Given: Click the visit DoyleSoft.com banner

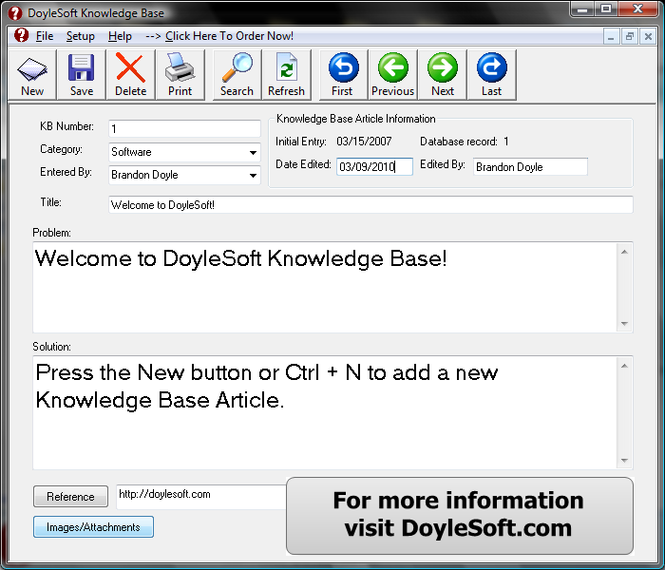Looking at the screenshot, I should click(460, 515).
